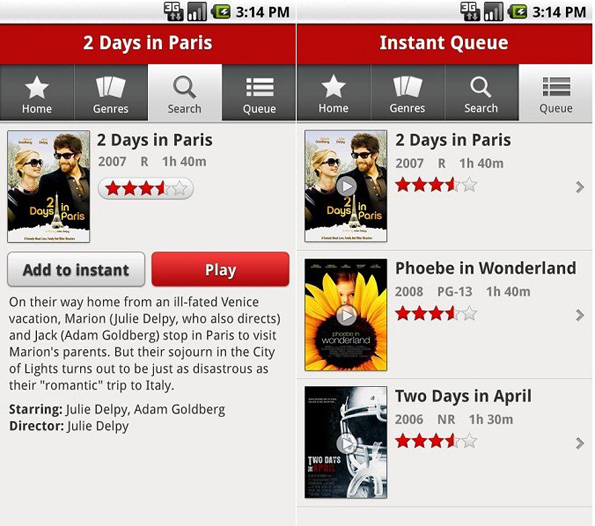Open Genres tab in left screen
Viewport: 595px width, 526px height.
coord(111,93)
